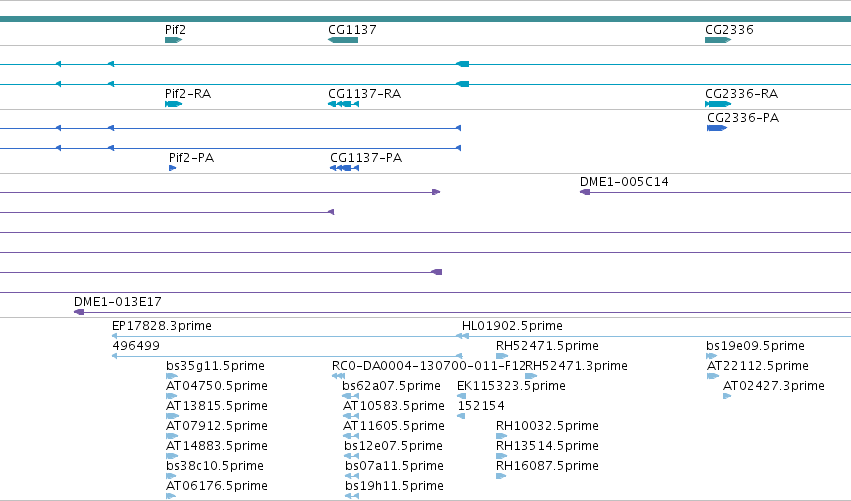
Task: Select the CG1137 gene label
Action: click(352, 30)
